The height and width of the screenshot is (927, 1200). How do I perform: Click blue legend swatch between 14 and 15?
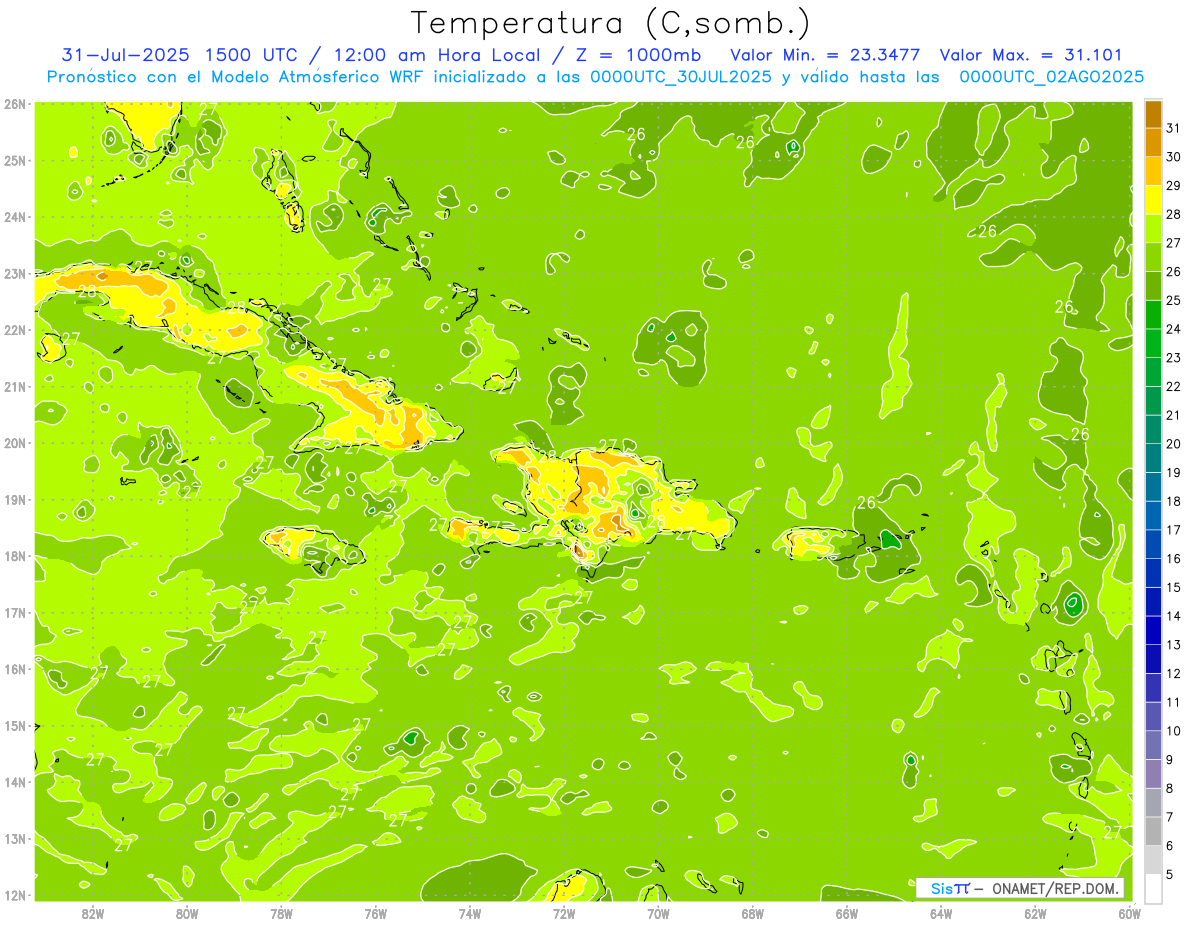[x=1153, y=602]
